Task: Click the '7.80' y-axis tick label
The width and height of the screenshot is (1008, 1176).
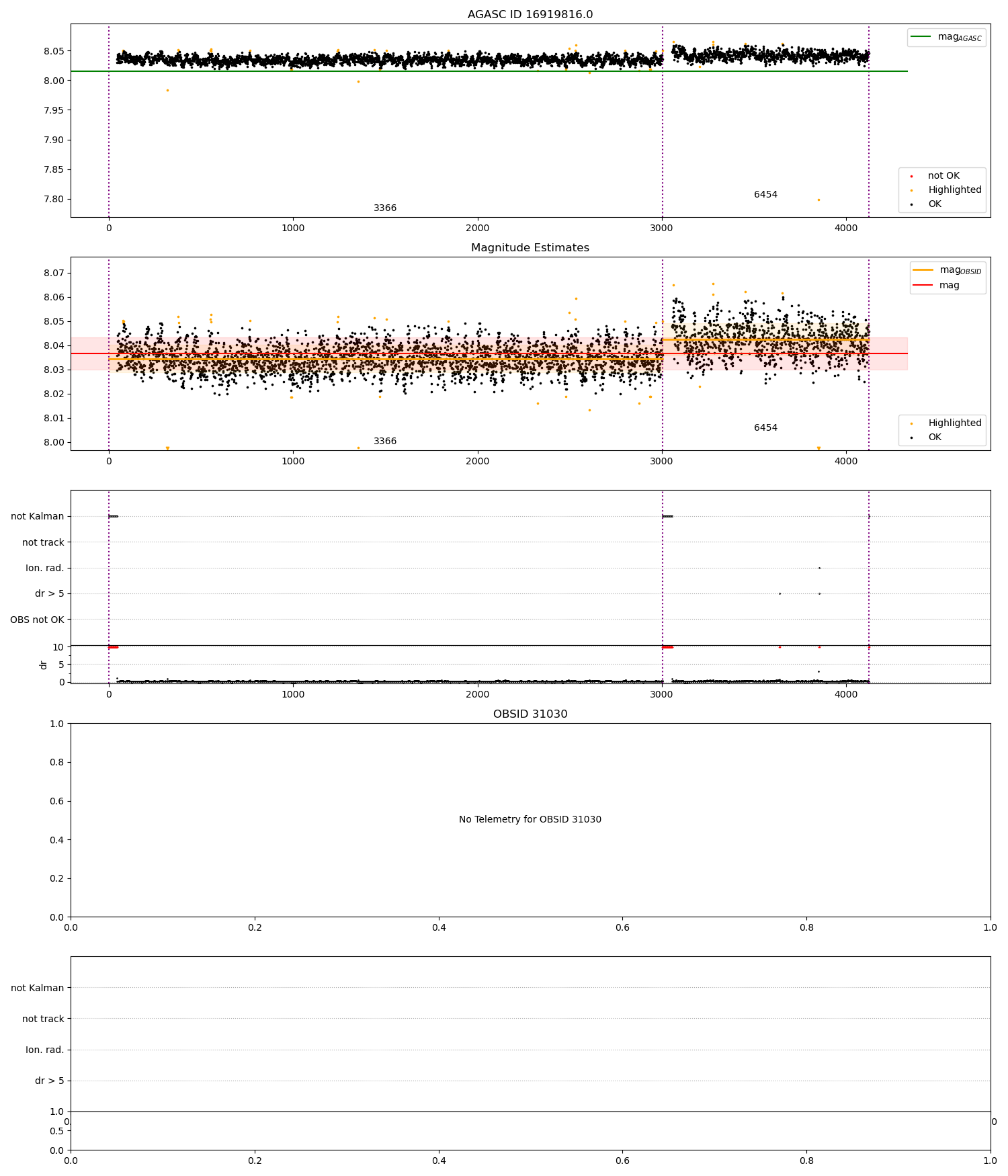Action: pos(54,200)
